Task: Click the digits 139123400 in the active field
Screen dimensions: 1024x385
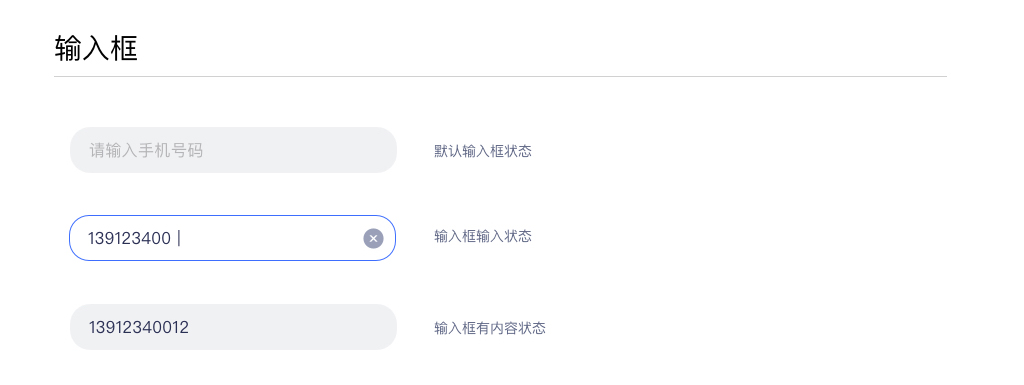Action: point(129,239)
